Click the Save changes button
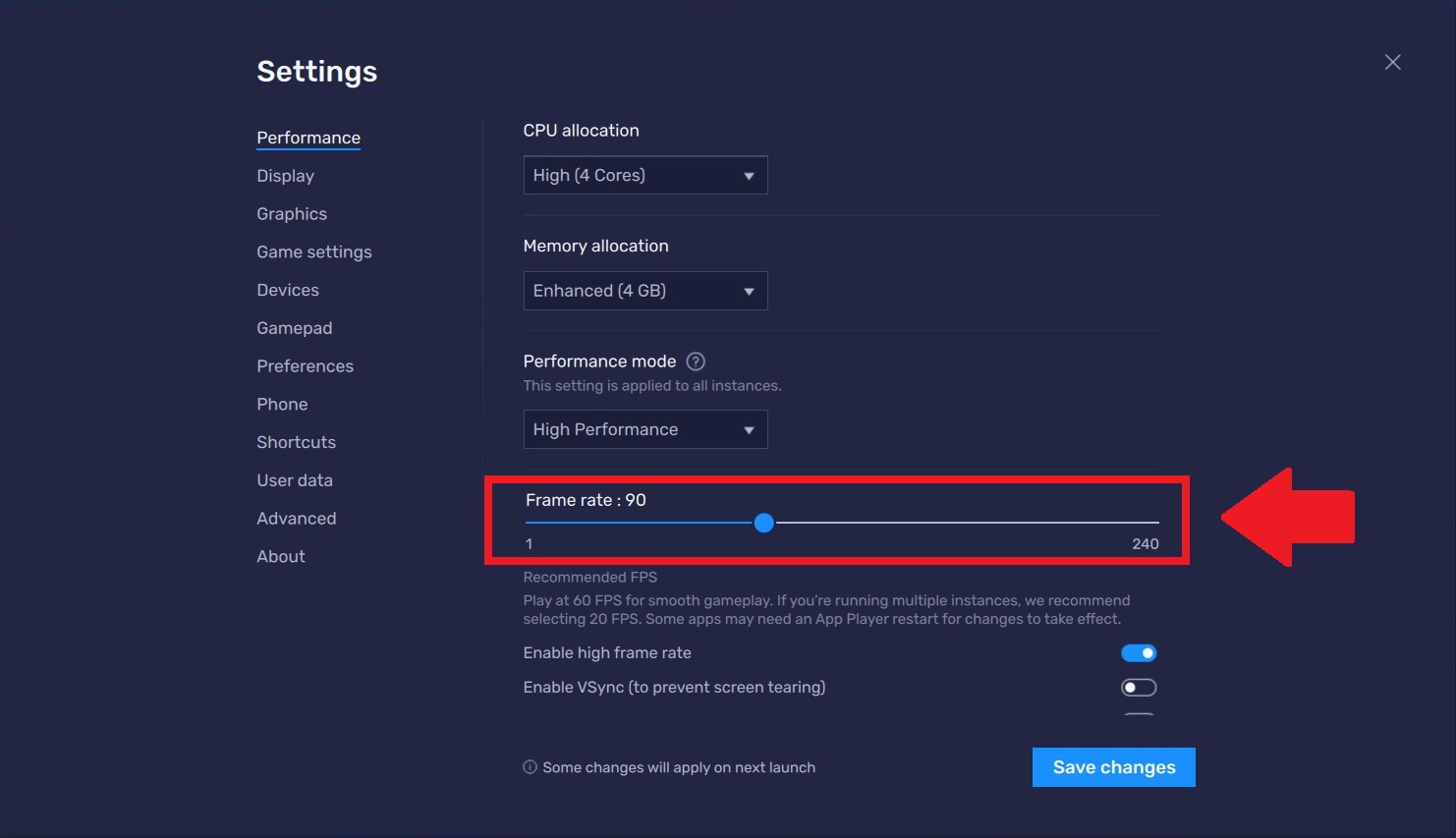 tap(1113, 766)
